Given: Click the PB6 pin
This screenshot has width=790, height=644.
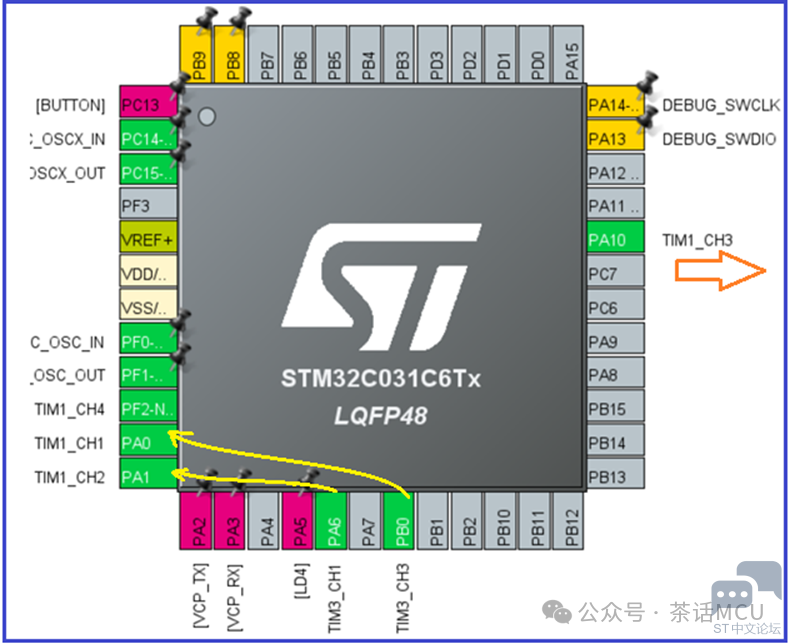Looking at the screenshot, I should 298,55.
